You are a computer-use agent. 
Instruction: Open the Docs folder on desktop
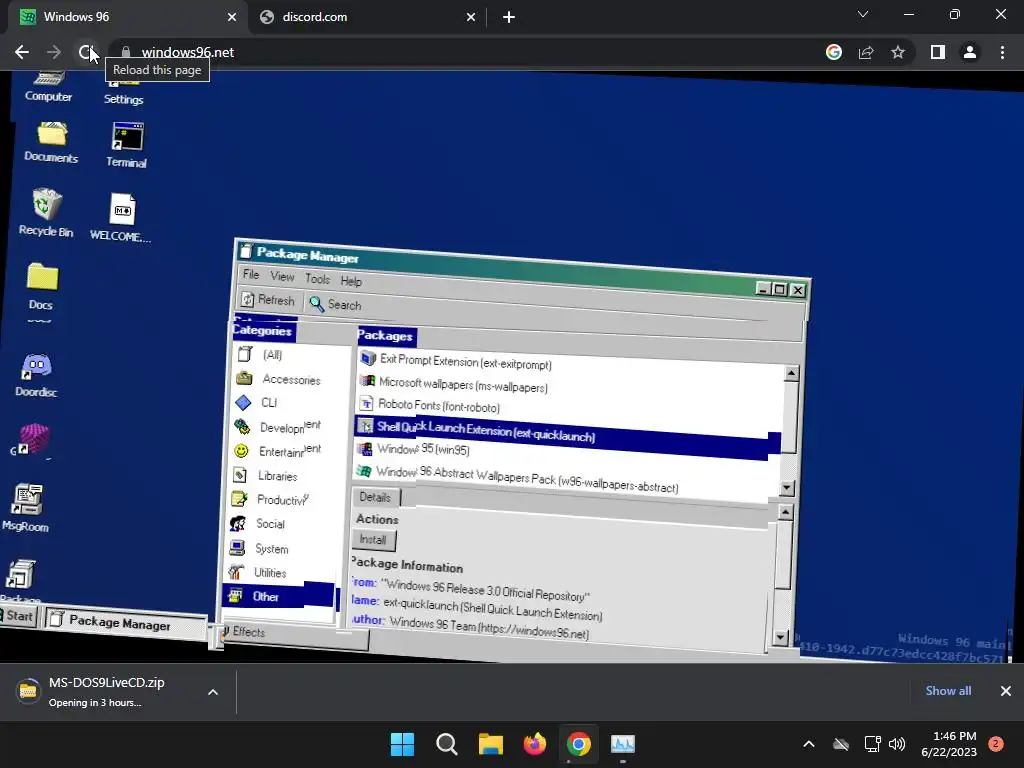tap(41, 286)
